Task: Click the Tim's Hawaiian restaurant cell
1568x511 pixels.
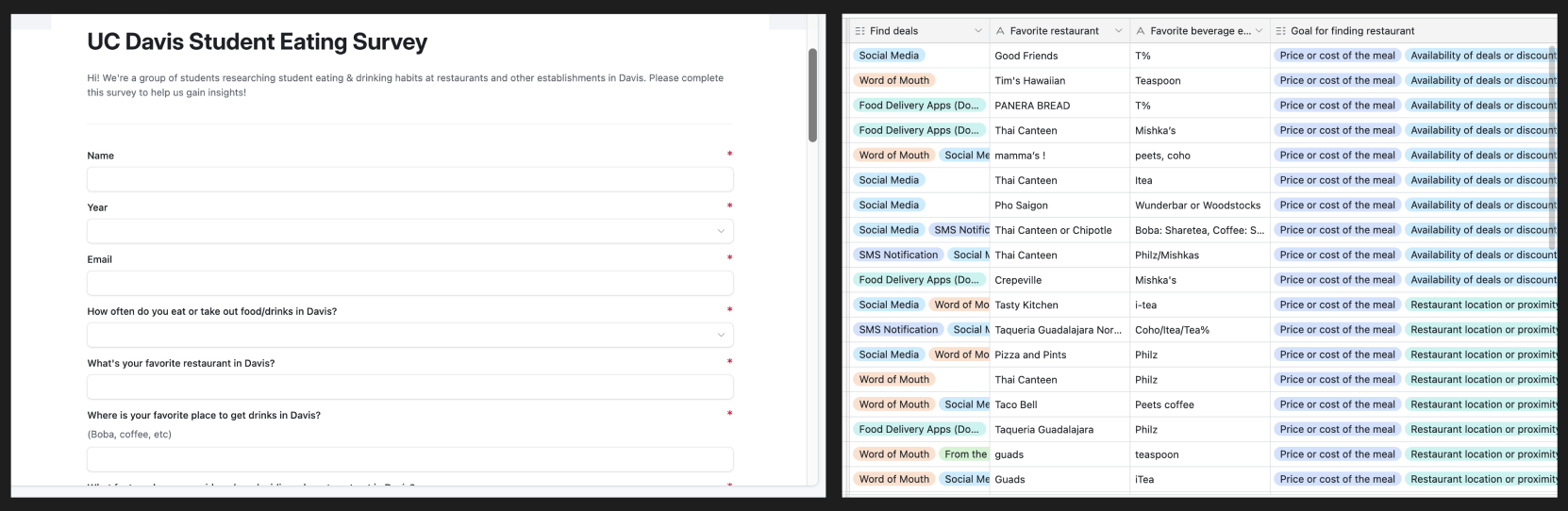Action: pyautogui.click(x=1059, y=80)
